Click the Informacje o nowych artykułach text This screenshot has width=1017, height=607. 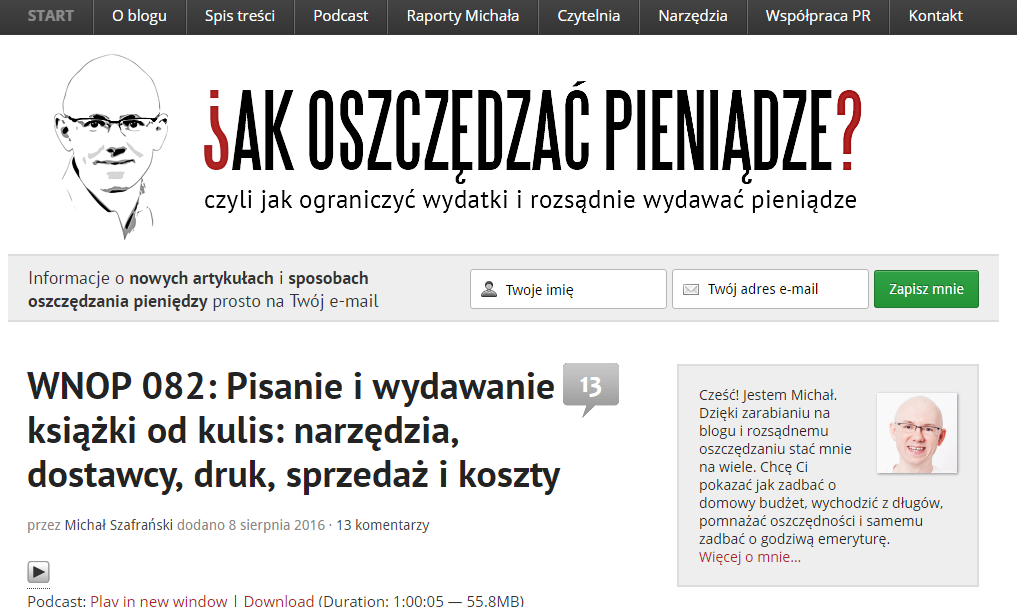click(203, 290)
